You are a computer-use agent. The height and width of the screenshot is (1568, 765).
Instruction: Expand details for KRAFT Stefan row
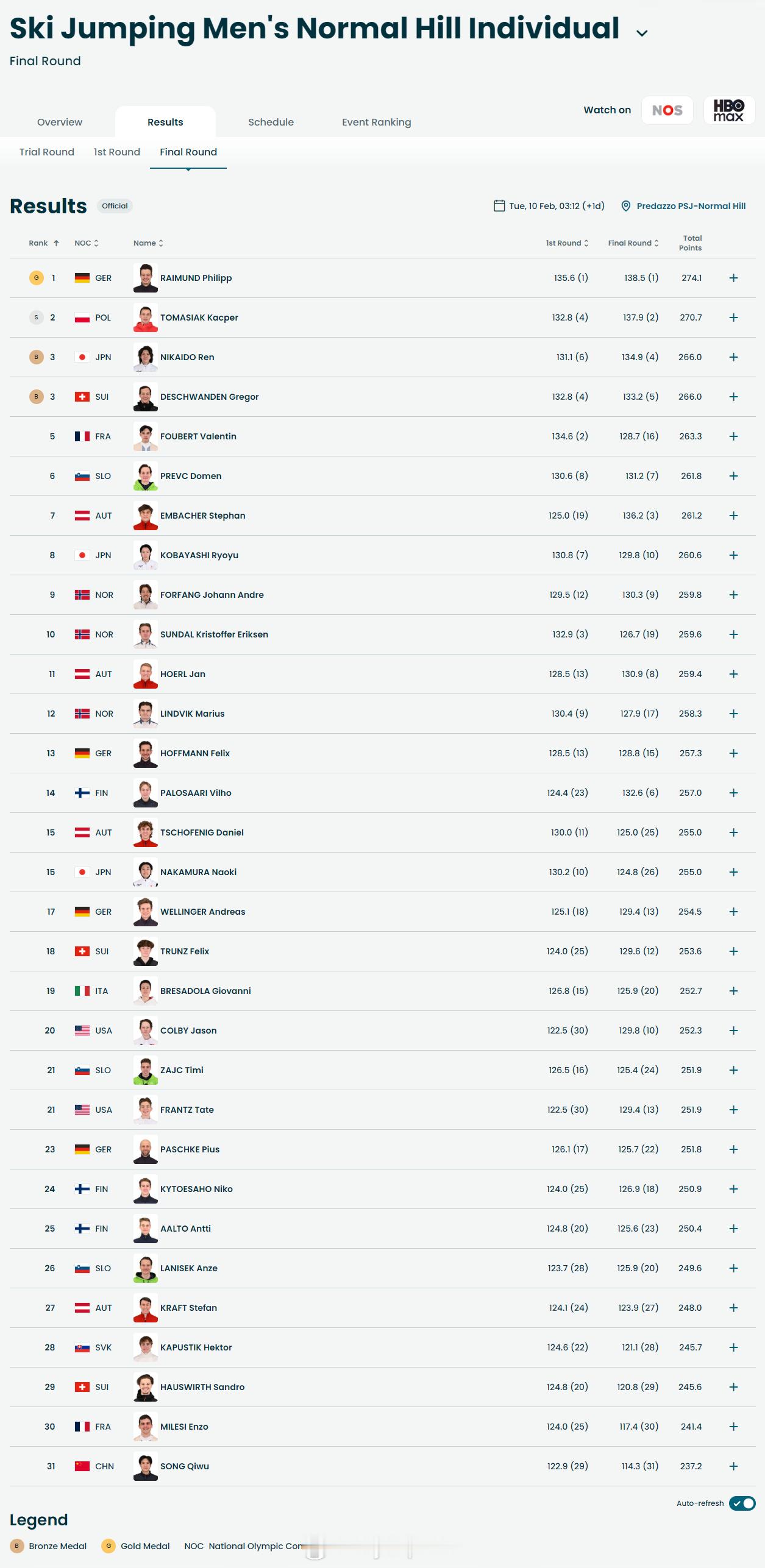(x=733, y=1308)
